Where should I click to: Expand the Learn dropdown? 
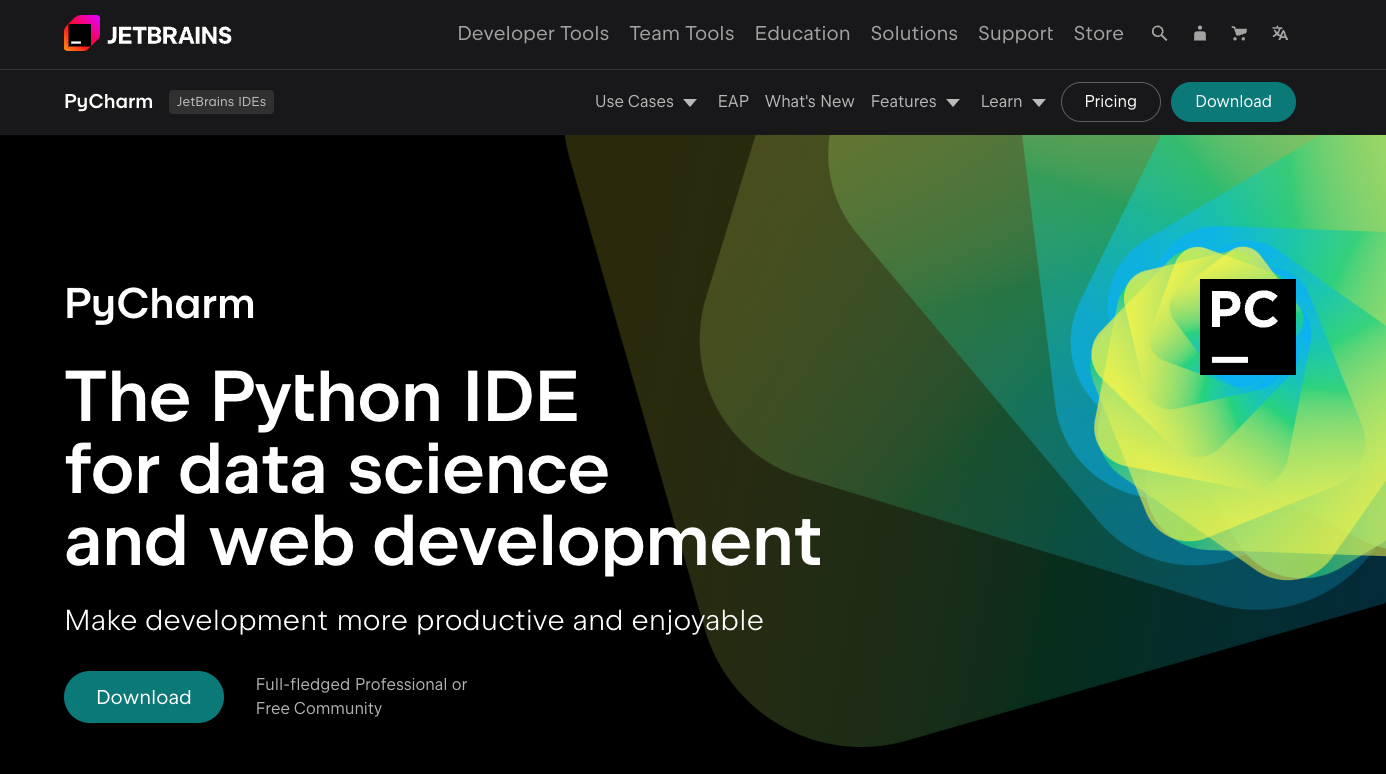(1012, 101)
